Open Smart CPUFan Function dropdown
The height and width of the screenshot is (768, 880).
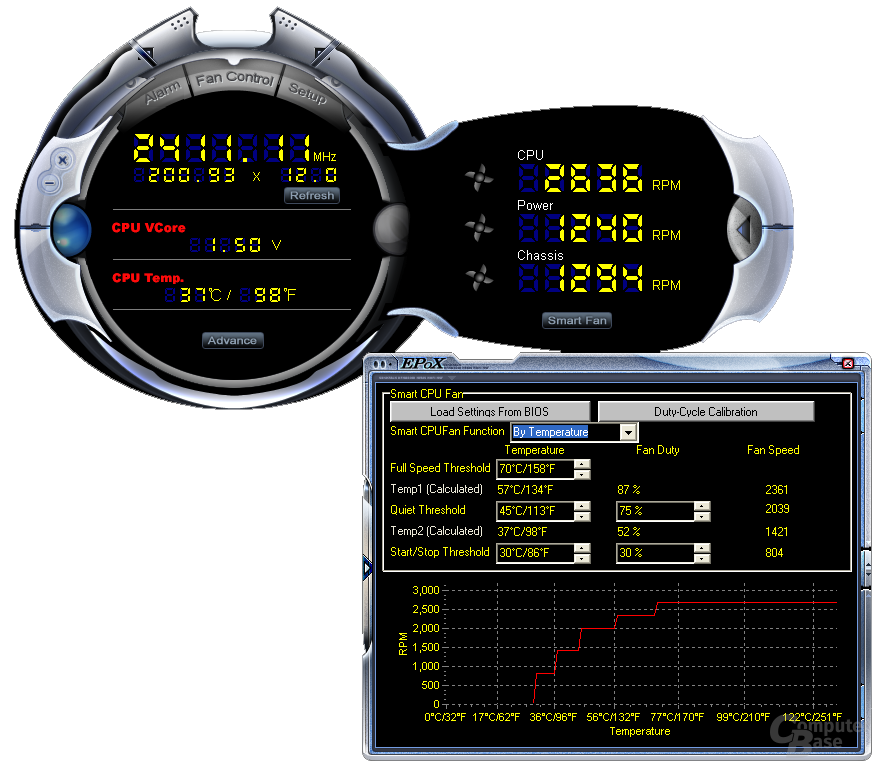click(628, 432)
